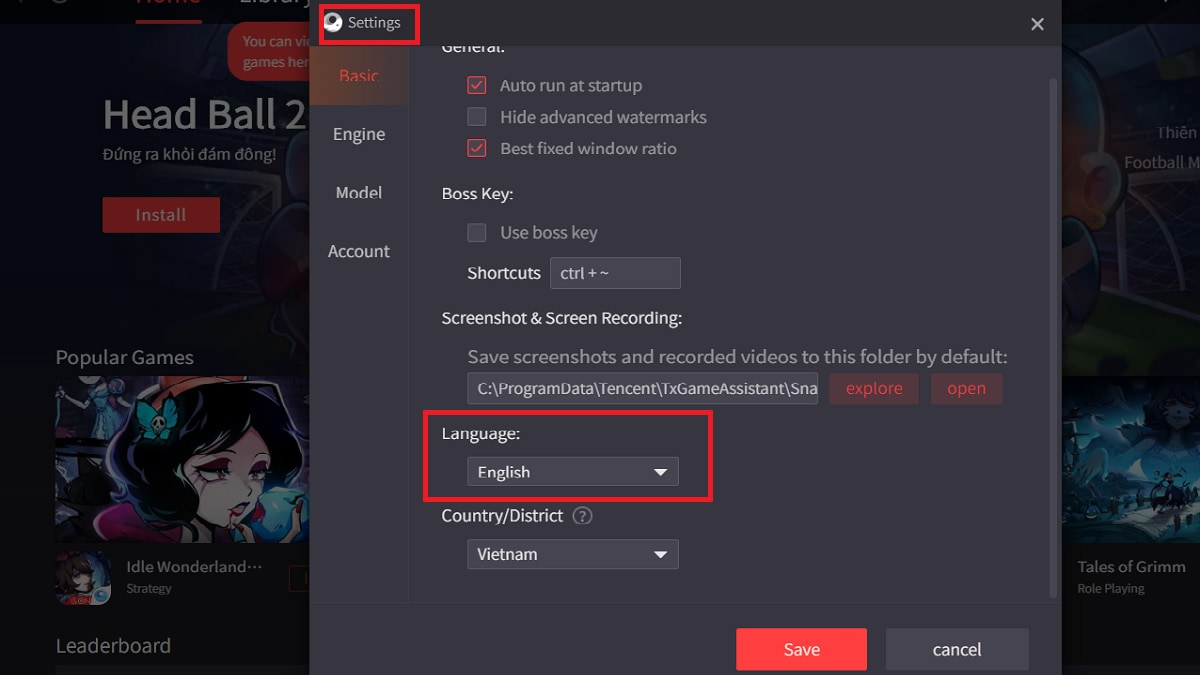
Task: Open the Country/District dropdown set to Vietnam
Action: (573, 554)
